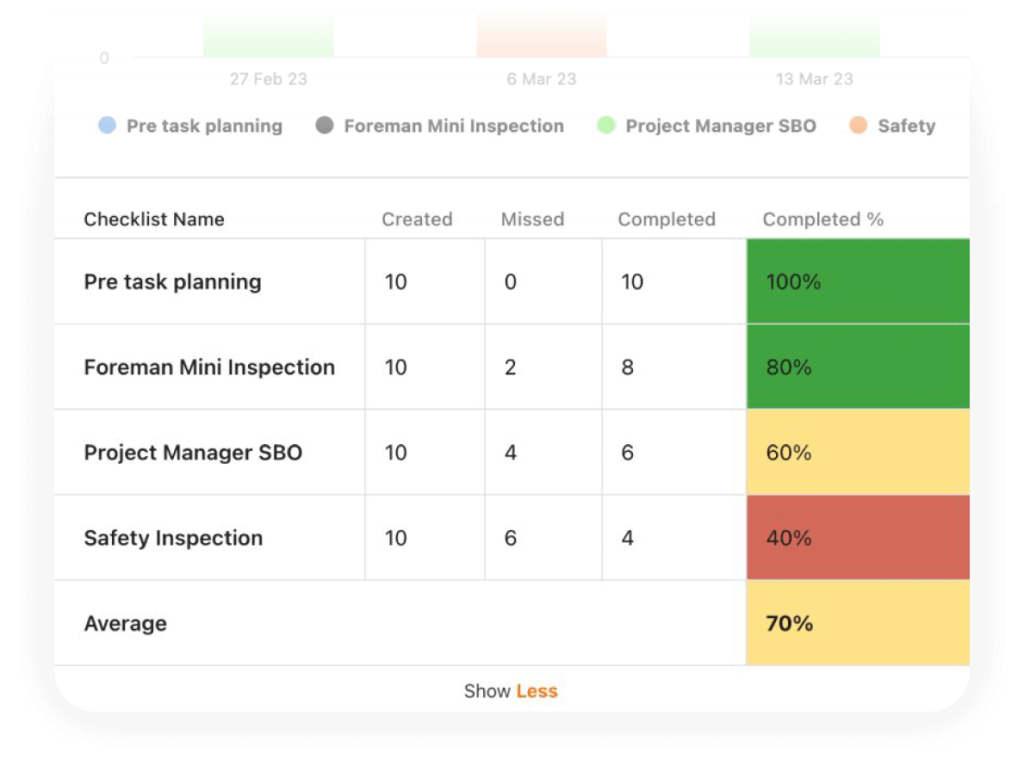Click the yellow 70% Average cell

click(858, 624)
